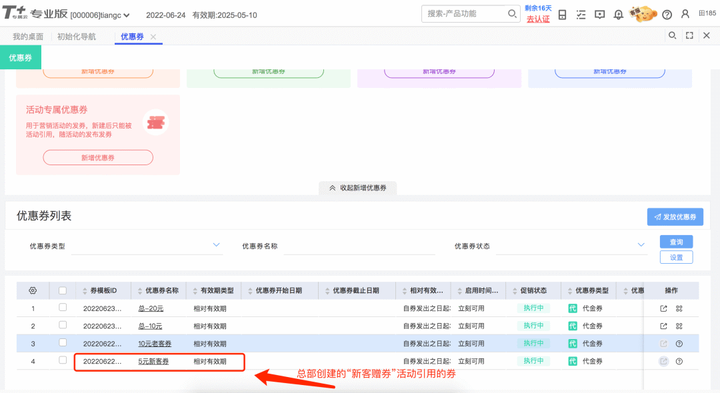Collapse the panel via 收起新增优惠券
The width and height of the screenshot is (720, 393).
click(358, 188)
